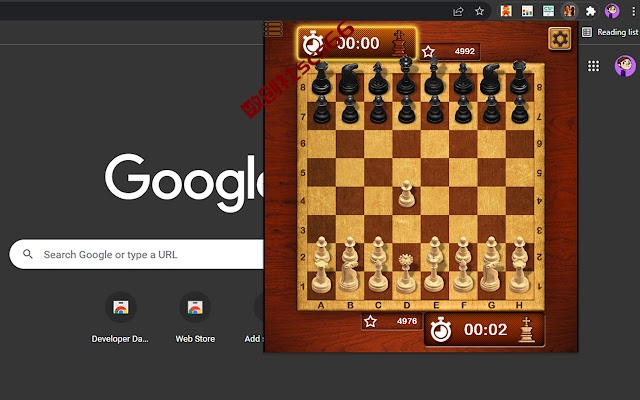Click the empty E4 square

tap(435, 201)
